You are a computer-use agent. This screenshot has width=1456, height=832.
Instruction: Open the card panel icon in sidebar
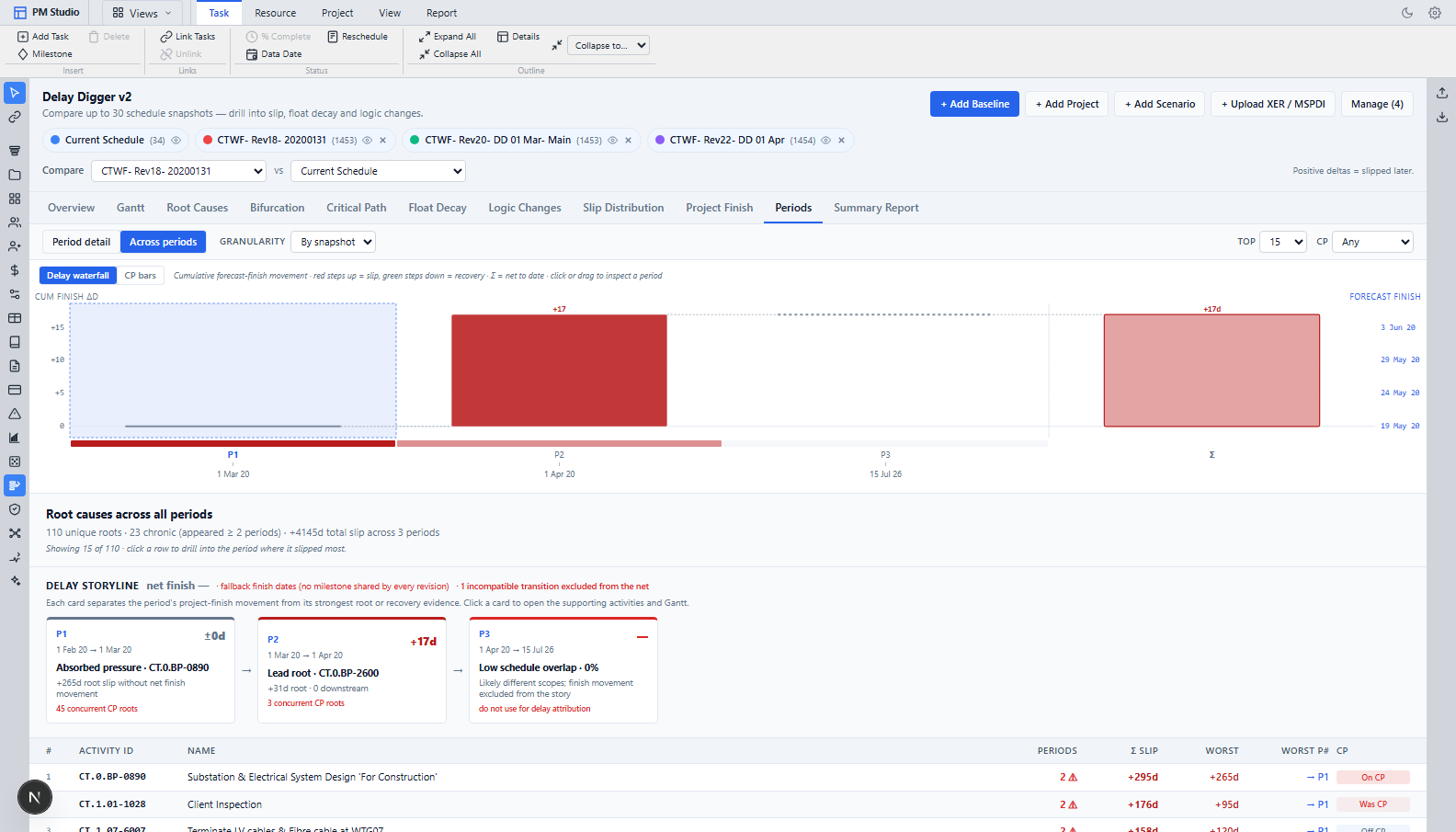pyautogui.click(x=15, y=390)
